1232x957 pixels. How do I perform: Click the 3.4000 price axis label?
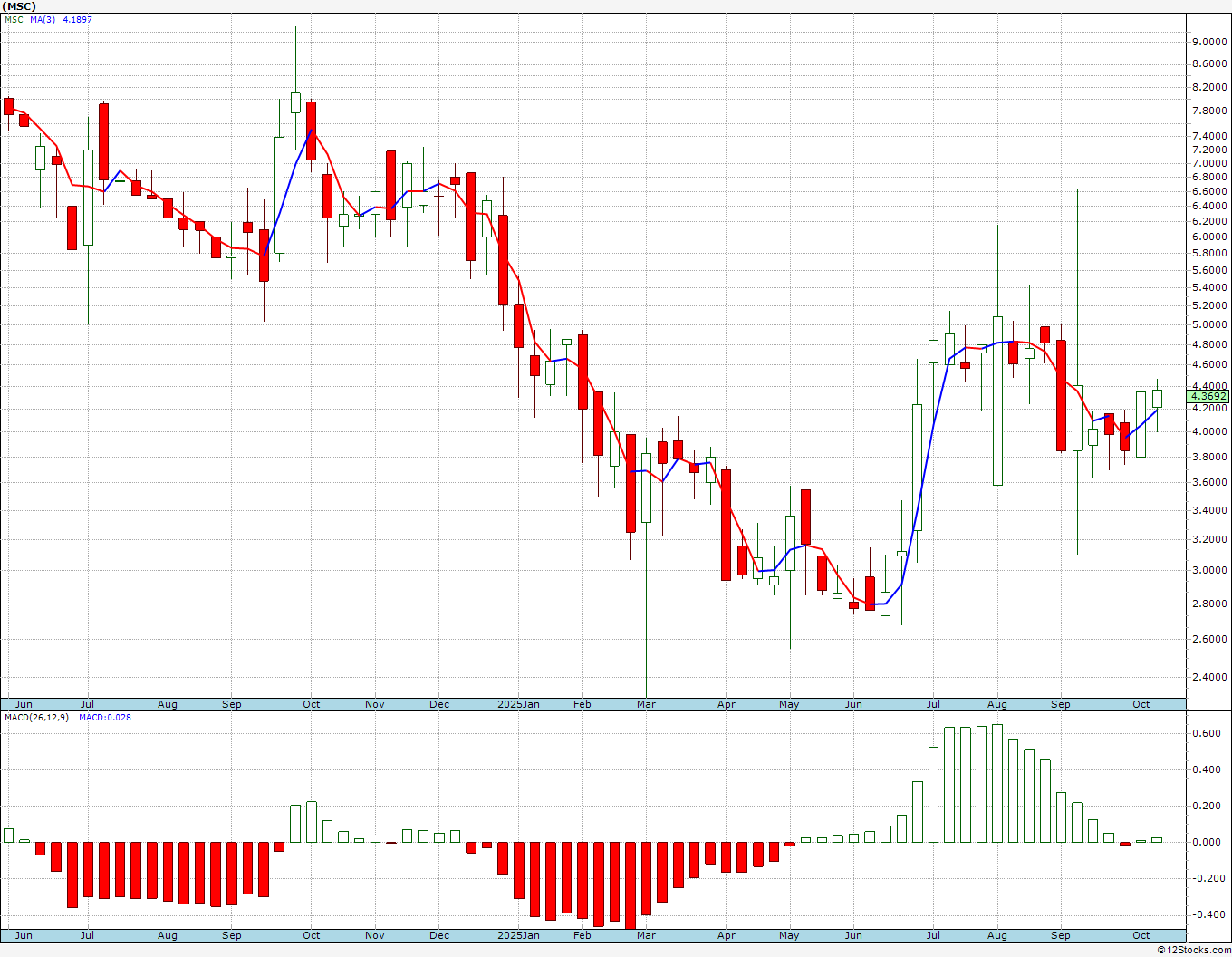pos(1211,510)
